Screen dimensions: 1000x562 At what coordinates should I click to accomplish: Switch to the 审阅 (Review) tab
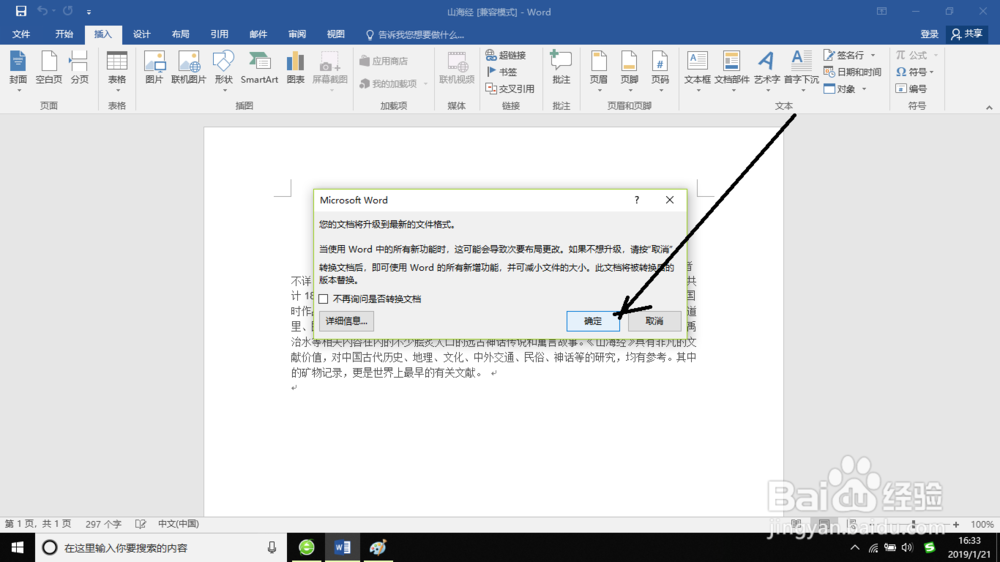(297, 34)
